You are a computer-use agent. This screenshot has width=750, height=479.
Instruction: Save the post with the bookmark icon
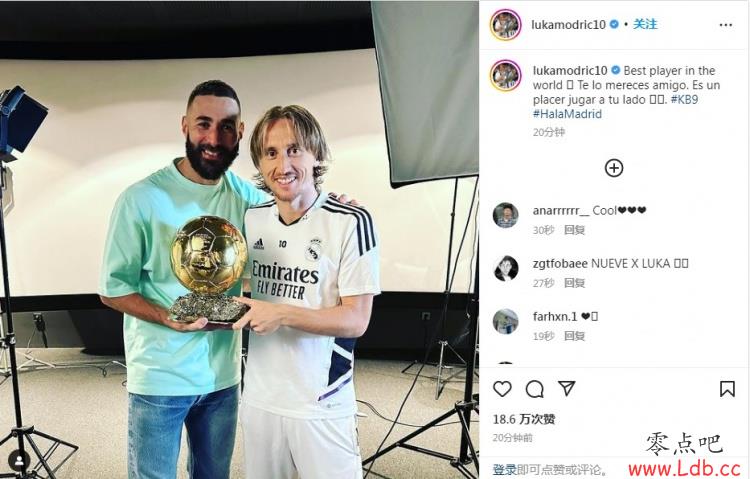[x=727, y=389]
